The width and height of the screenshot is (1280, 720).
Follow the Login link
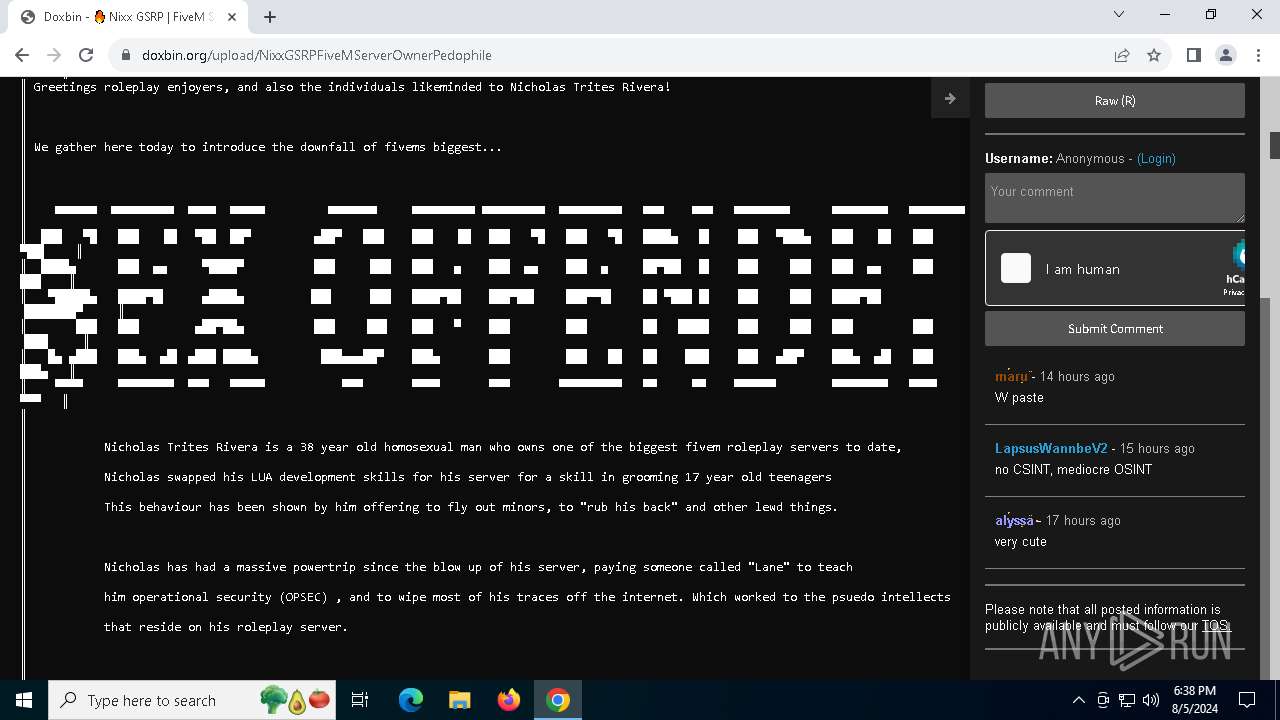(1156, 158)
